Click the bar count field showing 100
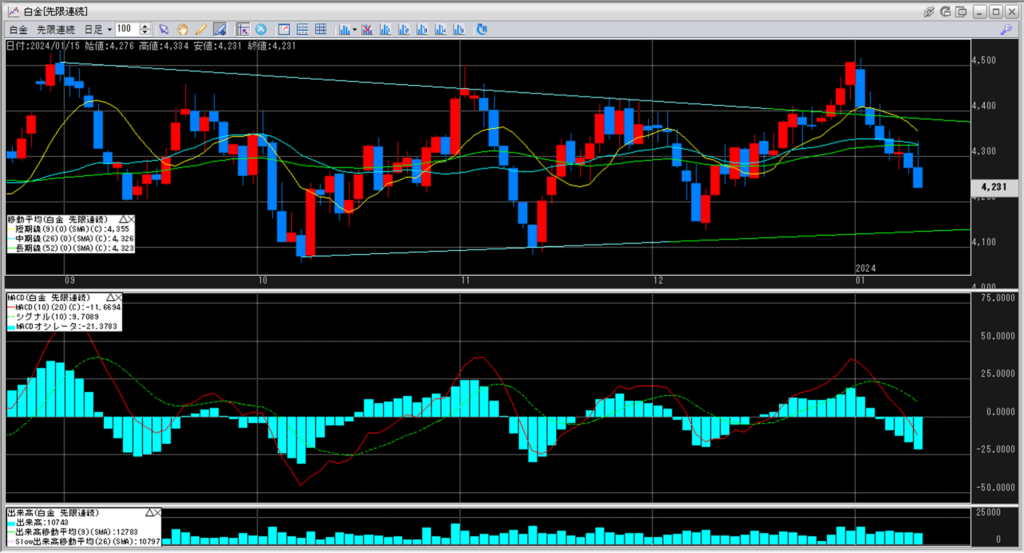Image resolution: width=1024 pixels, height=553 pixels. tap(127, 29)
